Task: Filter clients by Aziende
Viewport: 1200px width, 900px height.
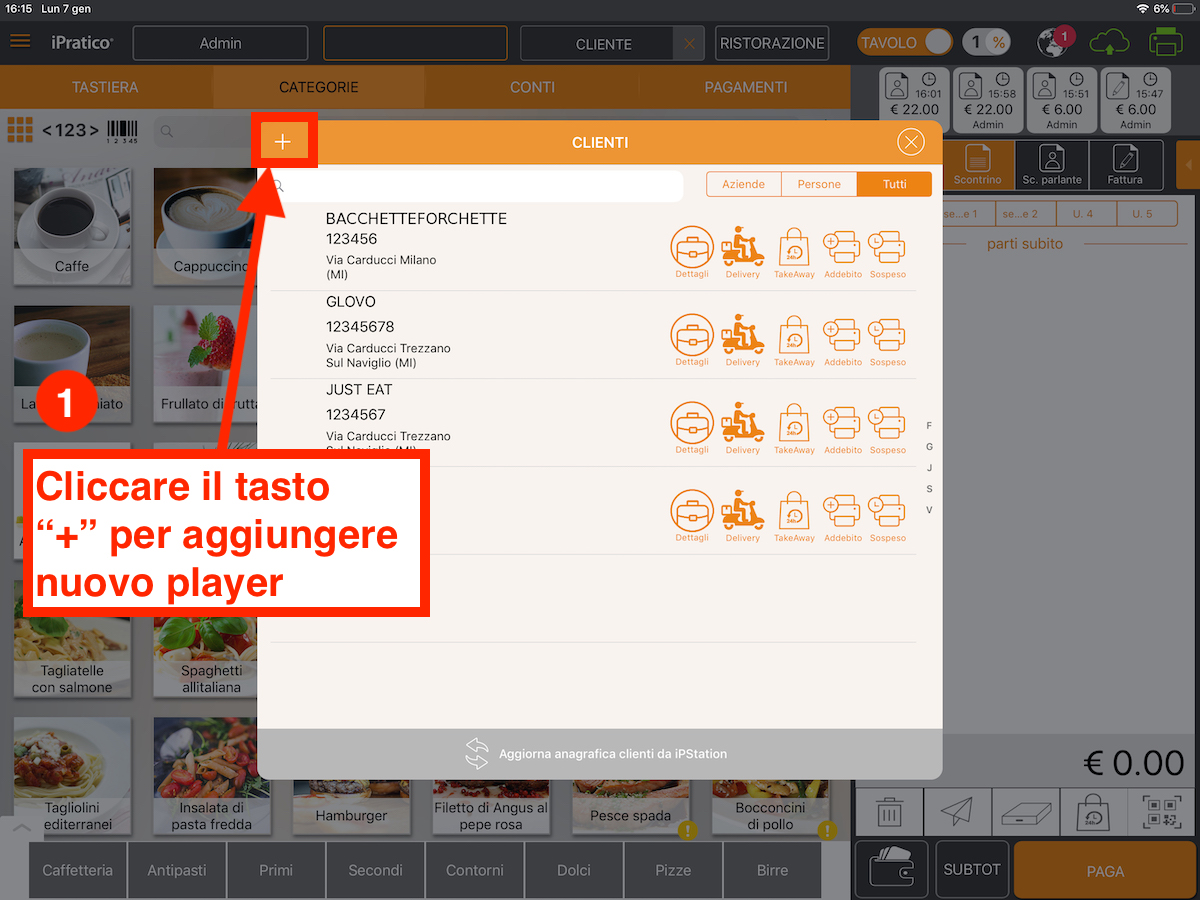Action: coord(744,184)
